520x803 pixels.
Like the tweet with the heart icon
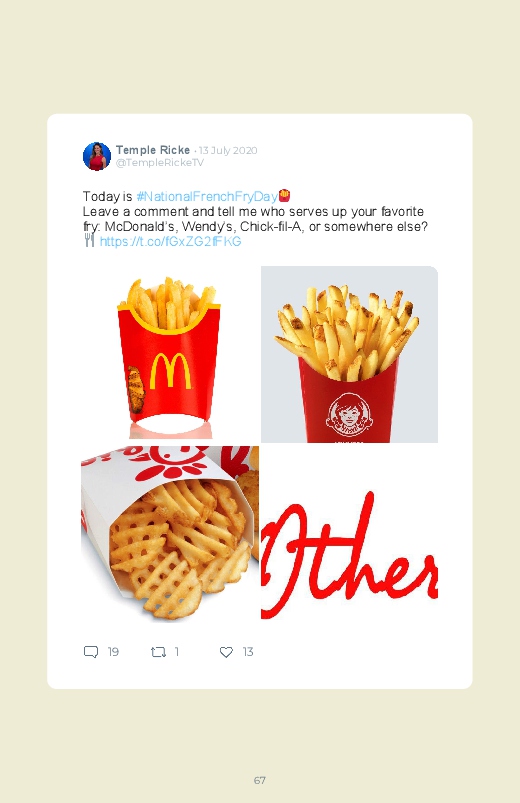click(x=226, y=652)
